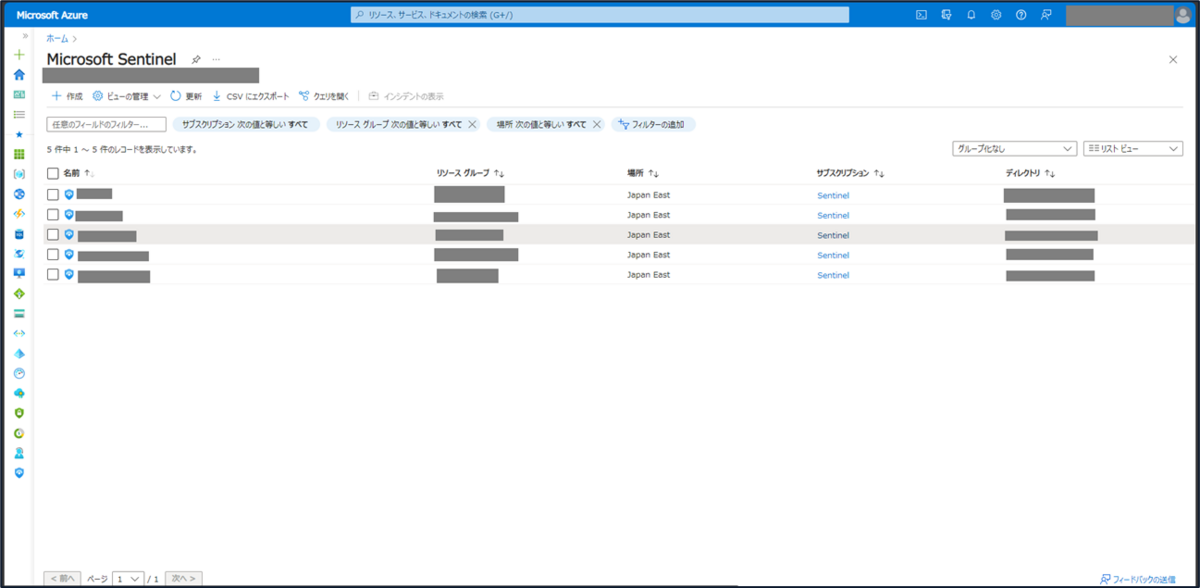Open リスト ビュー view dropdown
Screen dimensions: 1200x588
click(1133, 149)
